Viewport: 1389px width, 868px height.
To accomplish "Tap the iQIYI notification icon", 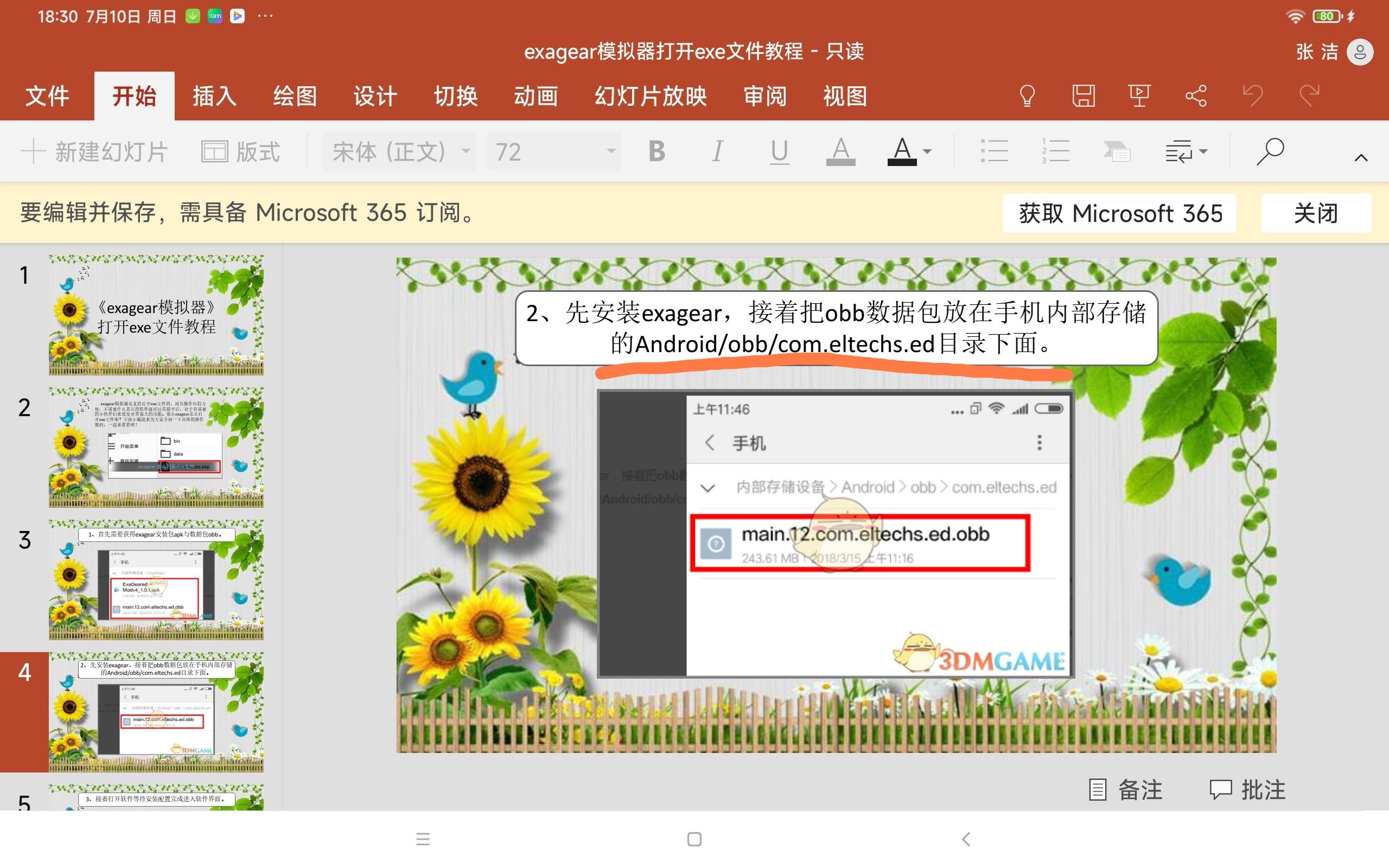I will coord(215,16).
